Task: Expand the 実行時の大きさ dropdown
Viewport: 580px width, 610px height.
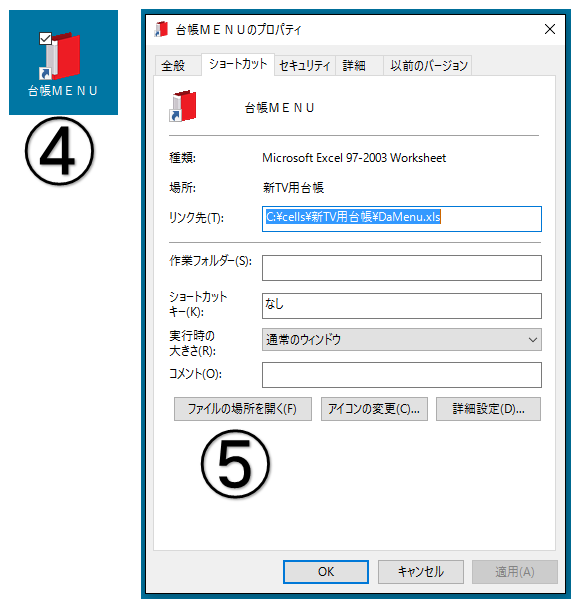Action: click(401, 340)
